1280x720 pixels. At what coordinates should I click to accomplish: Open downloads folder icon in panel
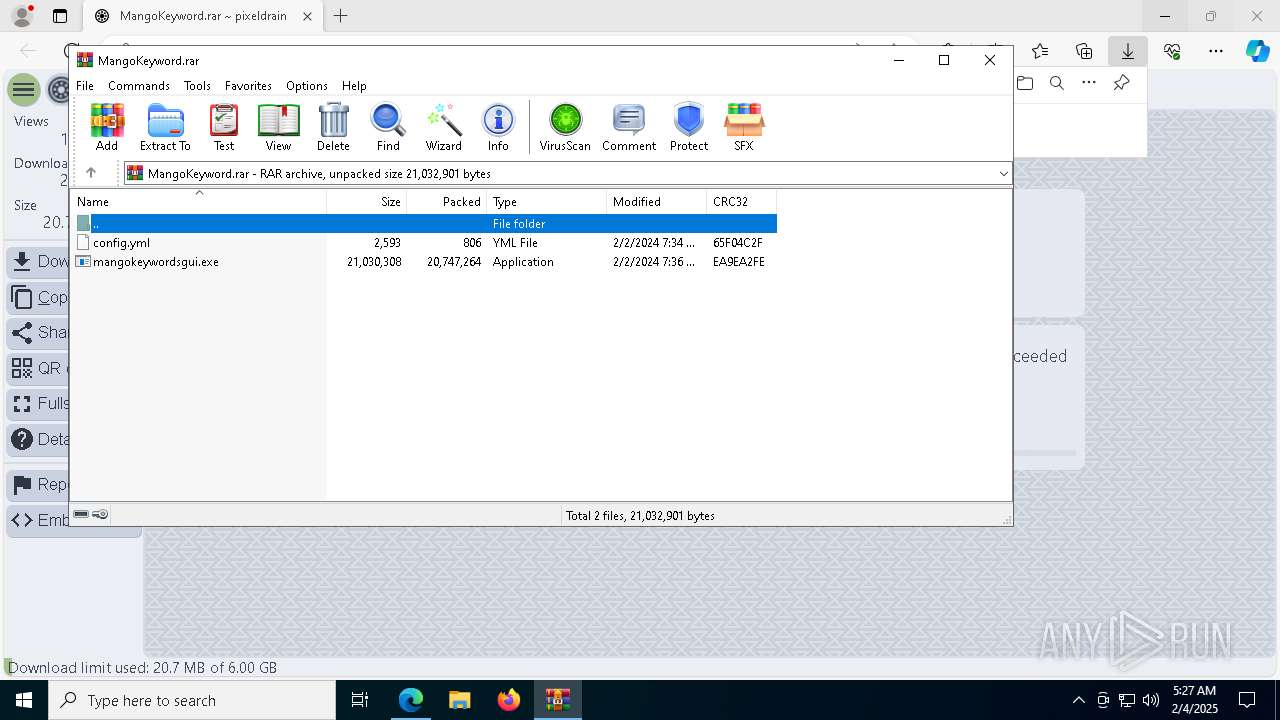[1025, 83]
